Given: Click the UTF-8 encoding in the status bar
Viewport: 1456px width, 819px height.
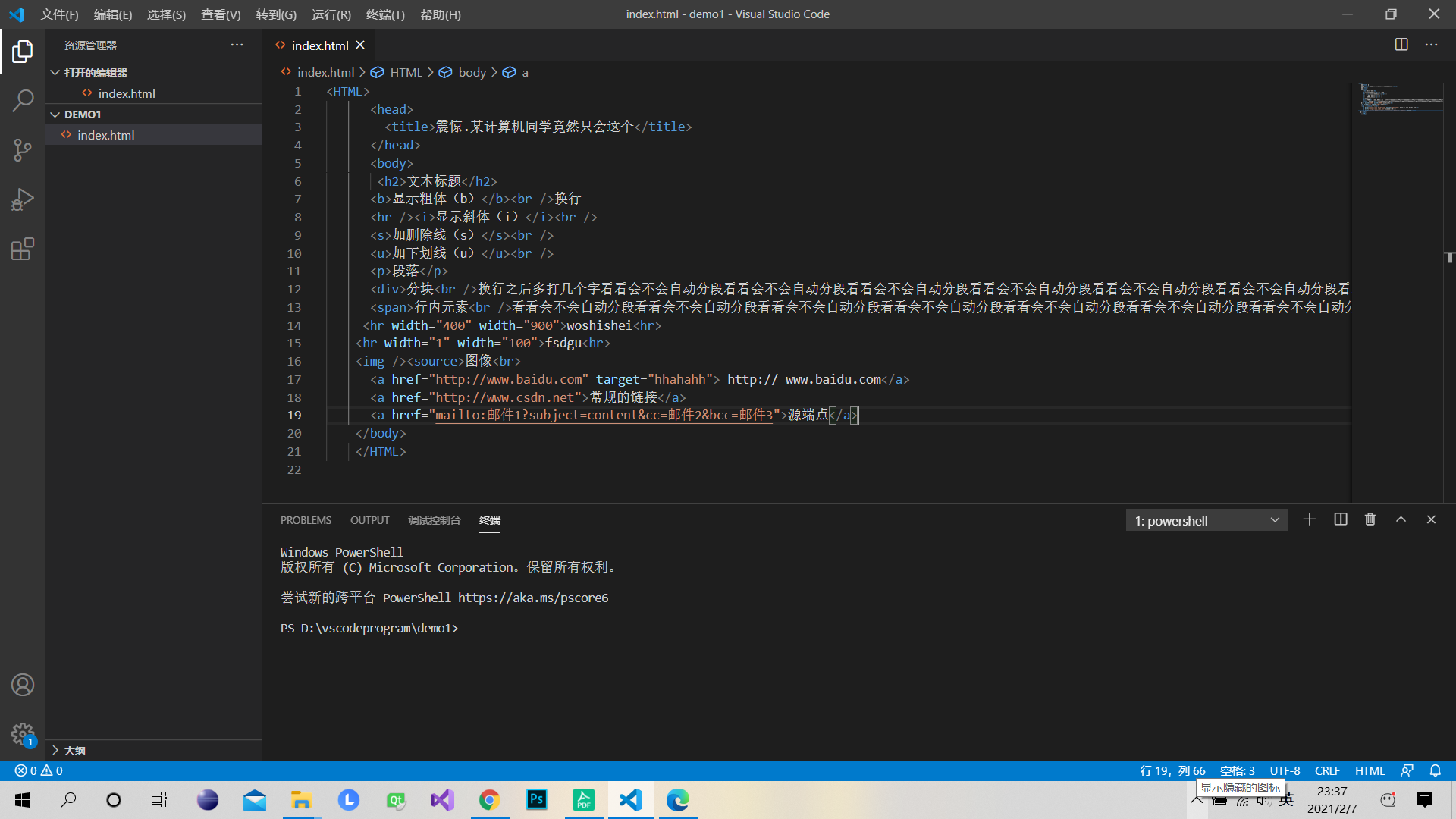Looking at the screenshot, I should 1285,770.
